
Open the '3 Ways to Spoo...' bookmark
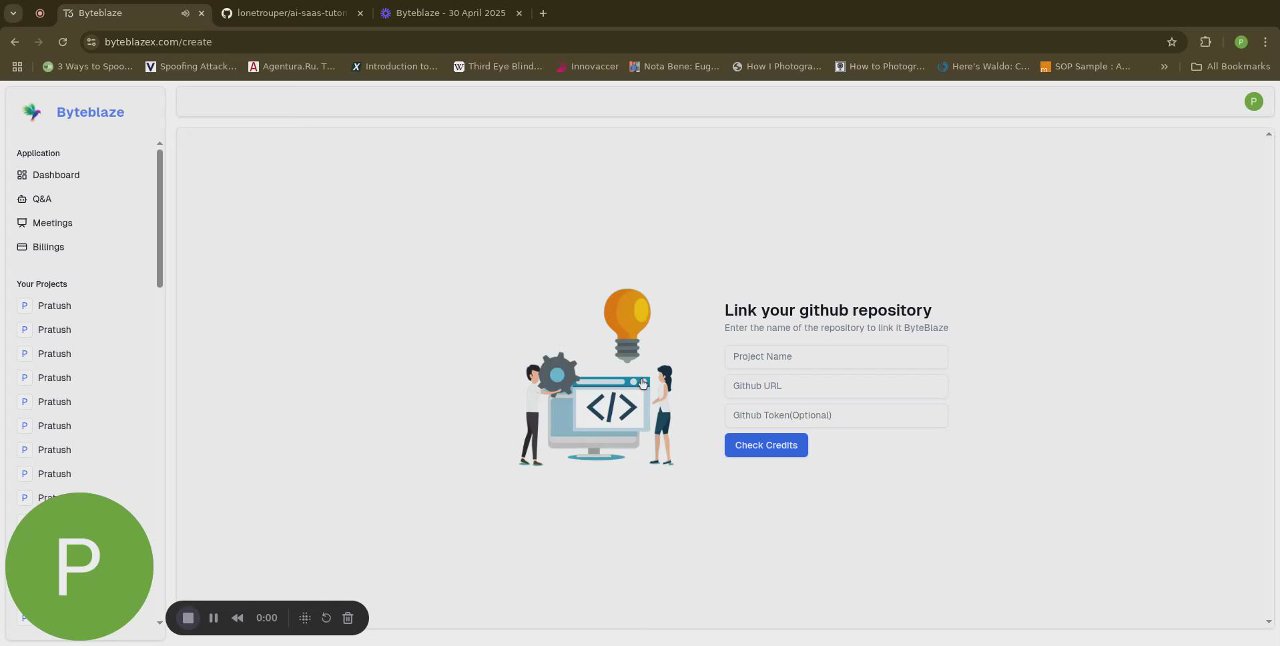(88, 67)
